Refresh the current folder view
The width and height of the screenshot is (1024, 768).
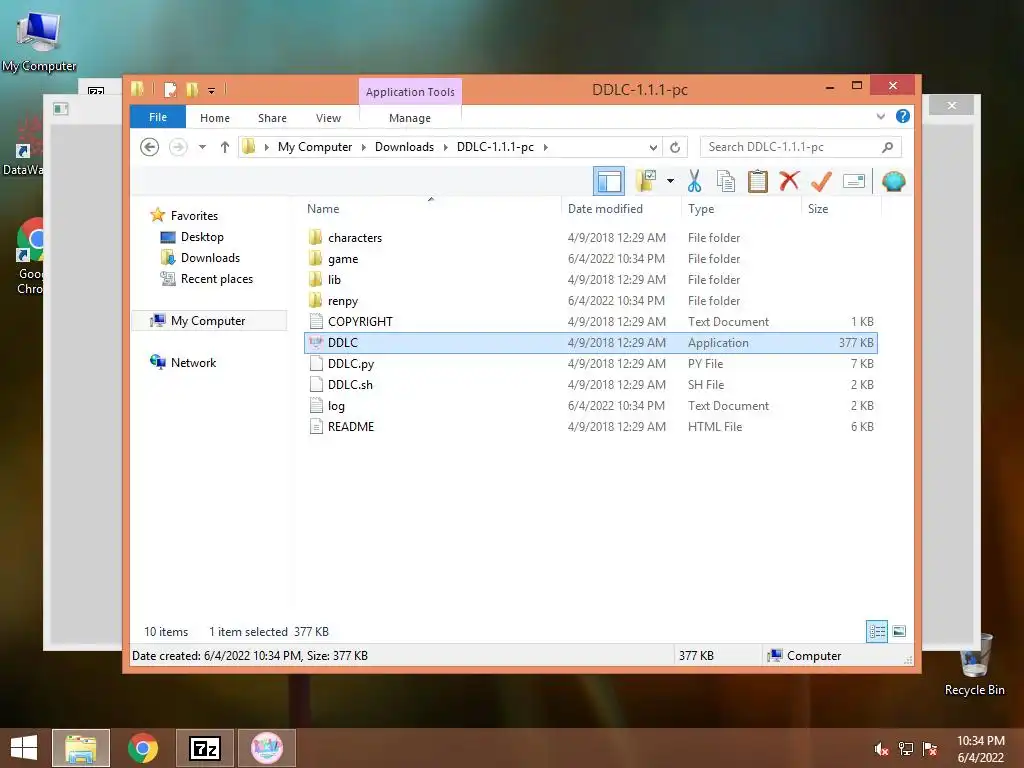coord(675,147)
